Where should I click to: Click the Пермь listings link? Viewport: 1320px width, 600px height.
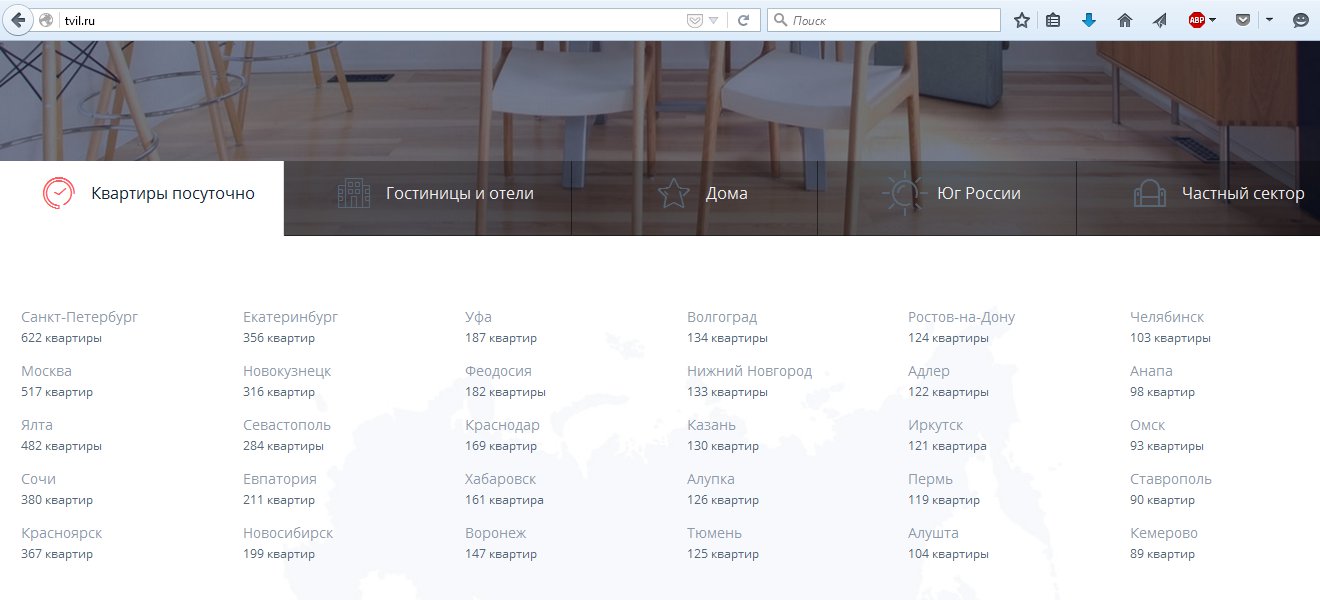(x=930, y=479)
